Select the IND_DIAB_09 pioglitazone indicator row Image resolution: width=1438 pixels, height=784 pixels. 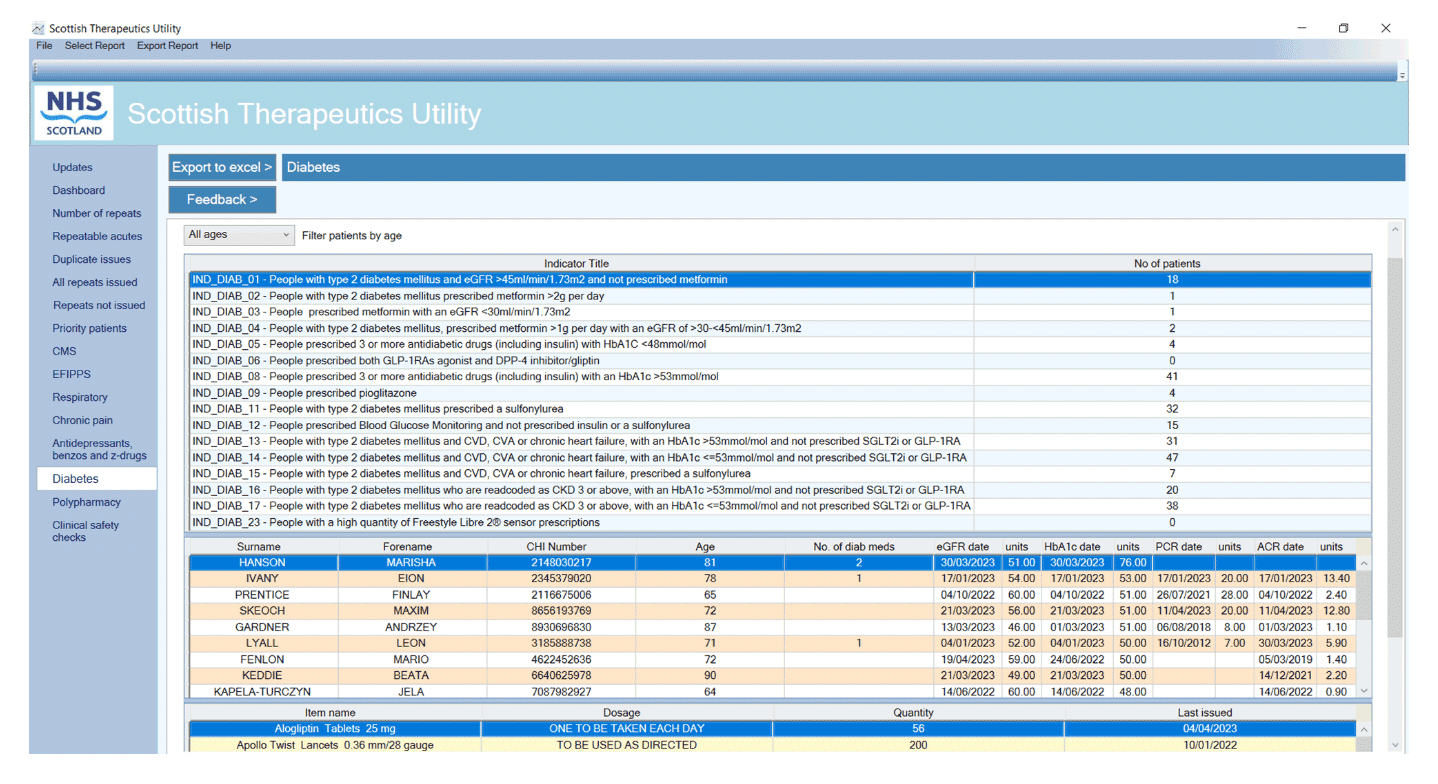[779, 393]
